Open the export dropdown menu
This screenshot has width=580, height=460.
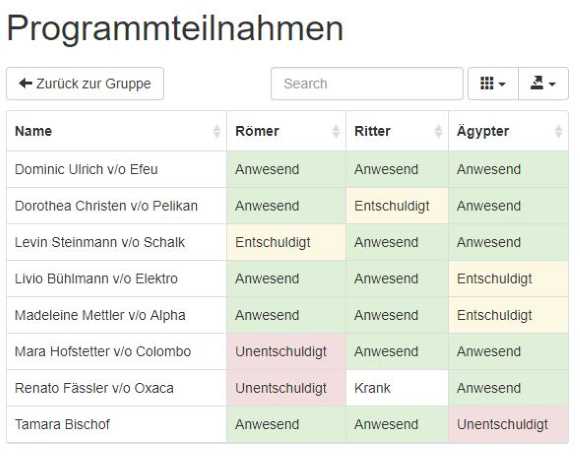543,84
